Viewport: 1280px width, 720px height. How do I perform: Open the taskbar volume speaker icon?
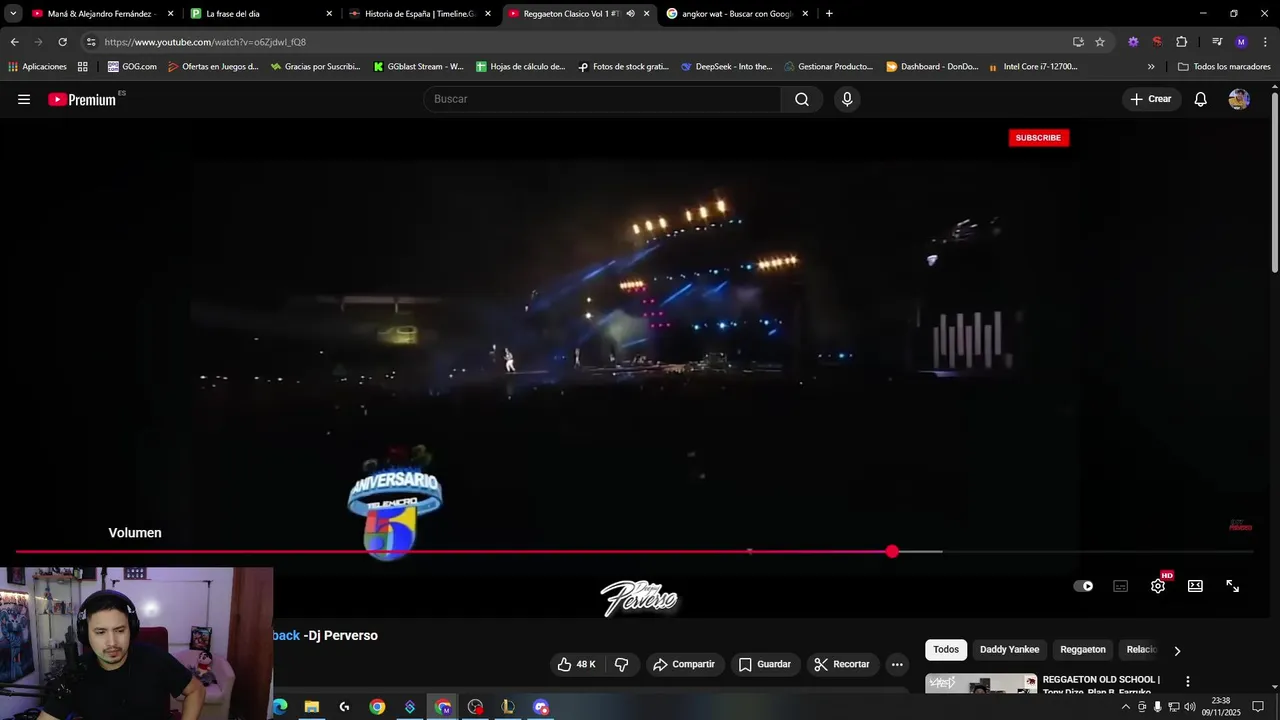pos(1190,707)
